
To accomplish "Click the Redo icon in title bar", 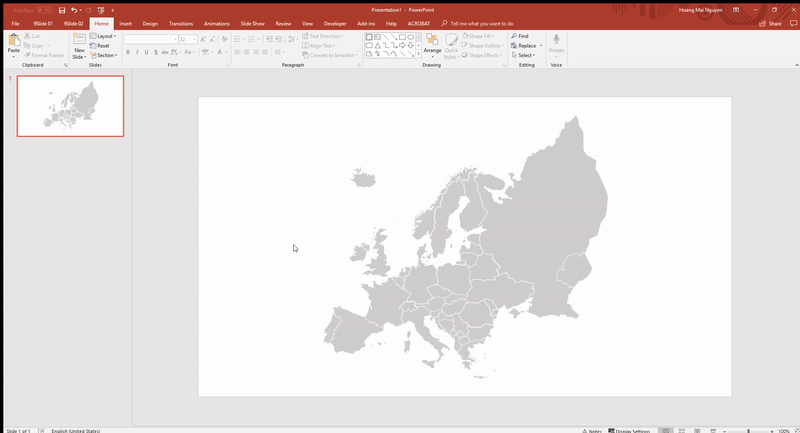I will coord(88,10).
